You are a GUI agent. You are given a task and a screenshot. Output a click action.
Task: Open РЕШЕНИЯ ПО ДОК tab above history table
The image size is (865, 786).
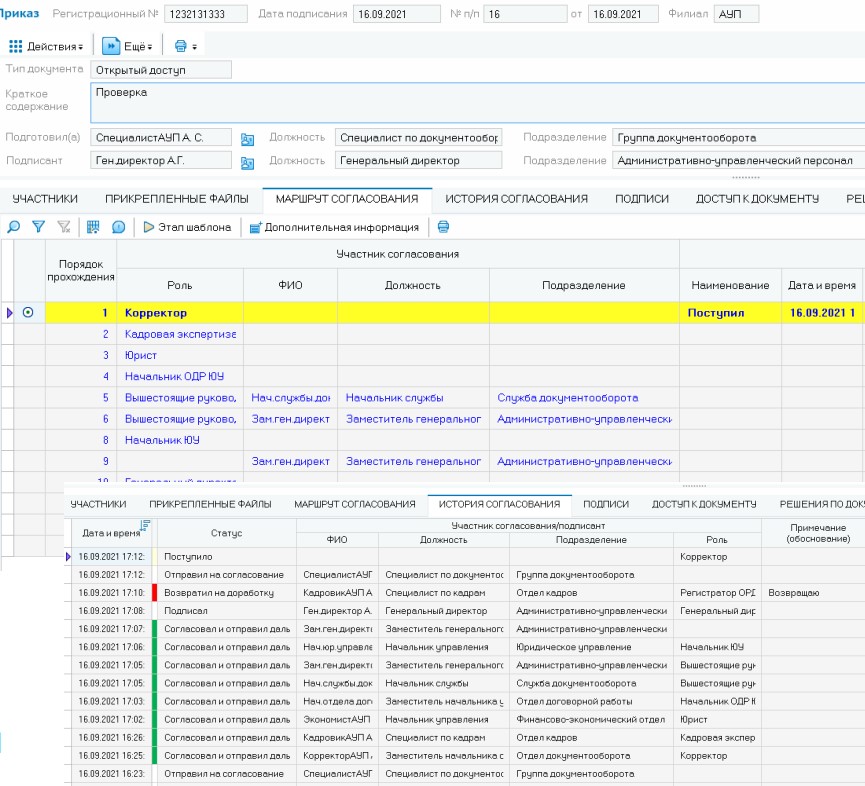point(821,504)
